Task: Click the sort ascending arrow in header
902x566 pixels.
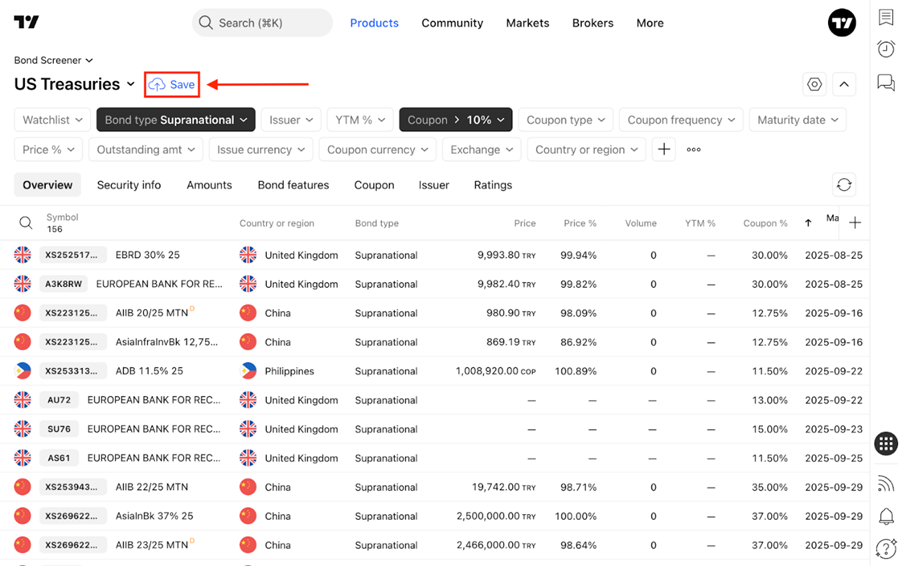Action: [x=808, y=223]
